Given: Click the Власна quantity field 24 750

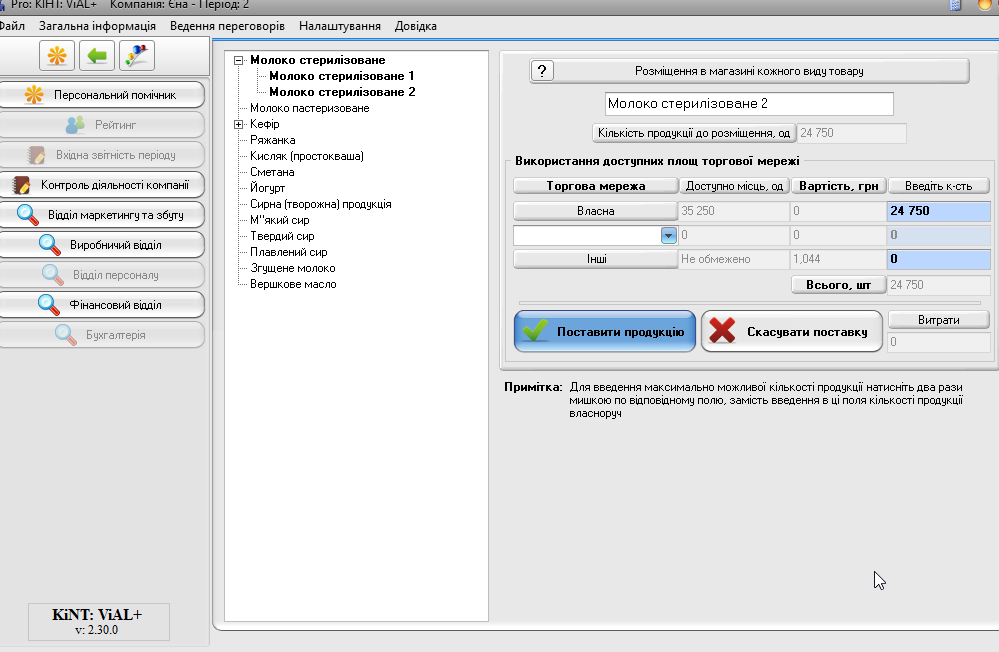Looking at the screenshot, I should coord(938,211).
